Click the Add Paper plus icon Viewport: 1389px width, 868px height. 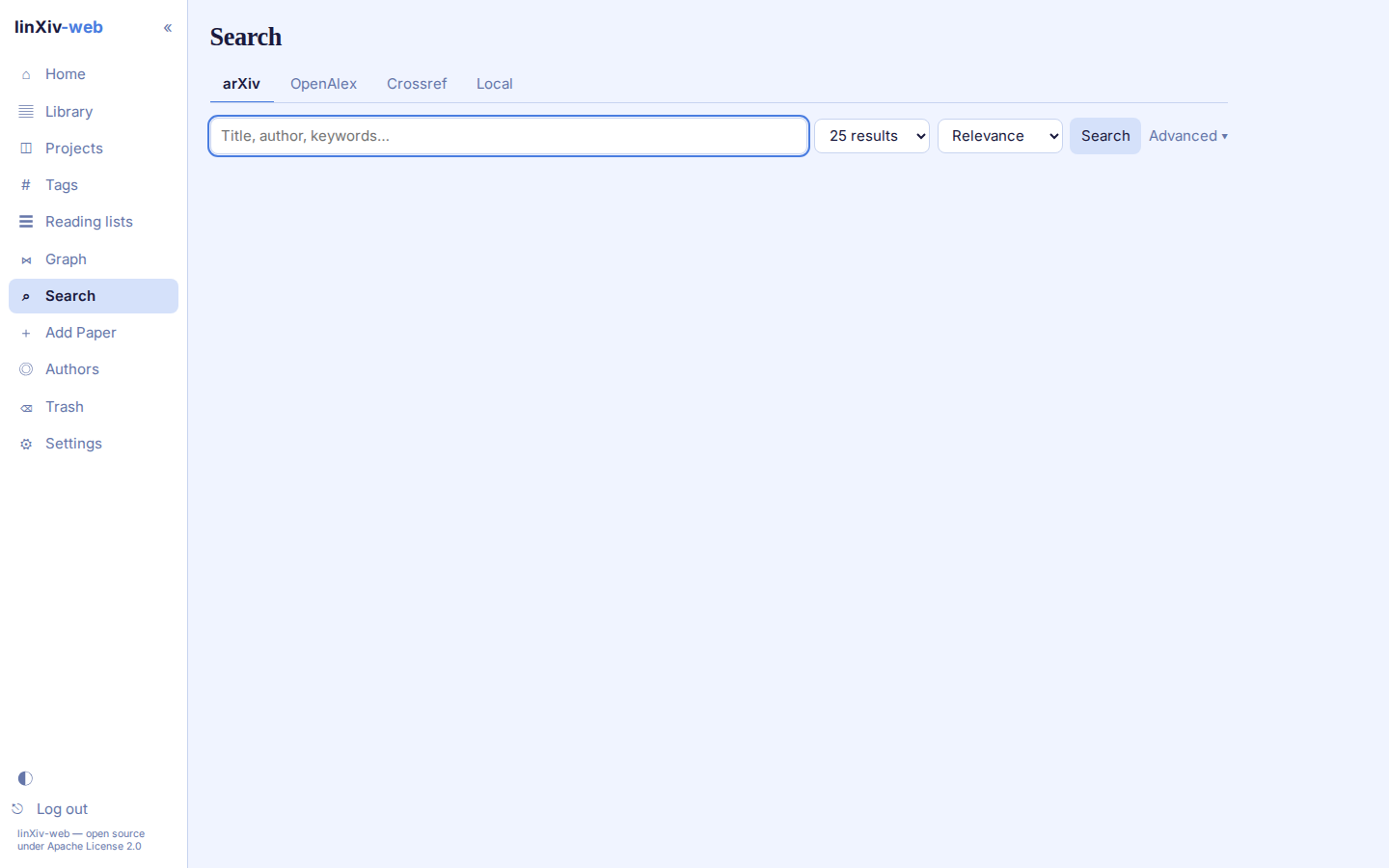26,333
